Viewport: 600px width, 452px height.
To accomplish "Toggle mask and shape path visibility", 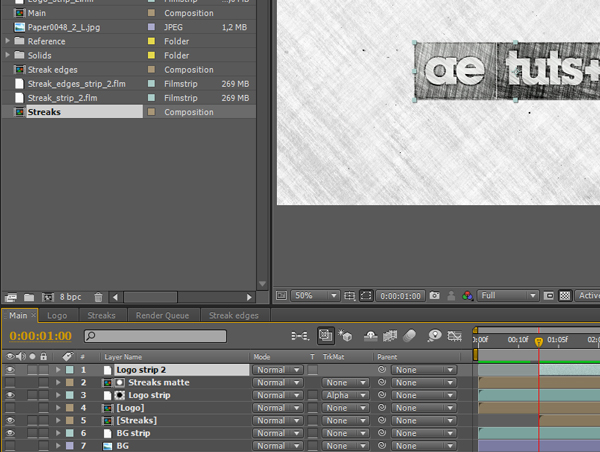I will pos(366,295).
